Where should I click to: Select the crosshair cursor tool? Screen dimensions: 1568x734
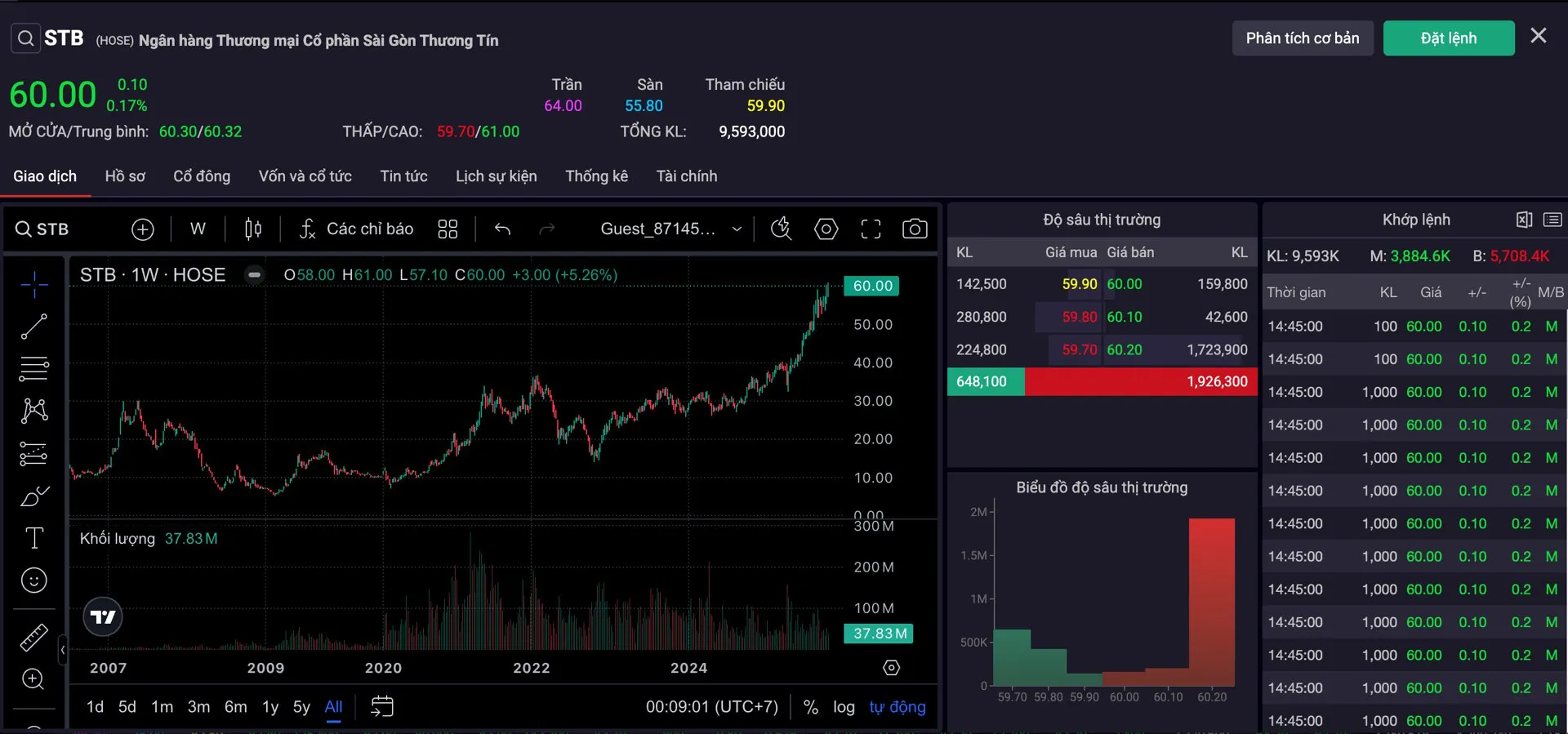[33, 284]
